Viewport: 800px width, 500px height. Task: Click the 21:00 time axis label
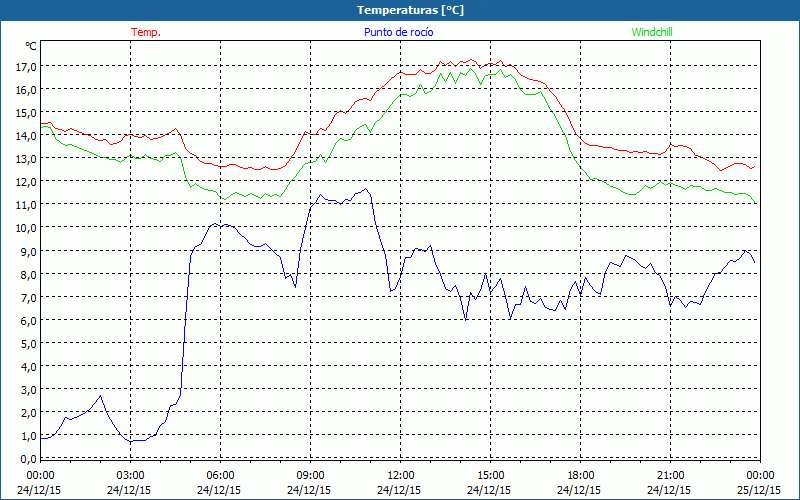(670, 475)
